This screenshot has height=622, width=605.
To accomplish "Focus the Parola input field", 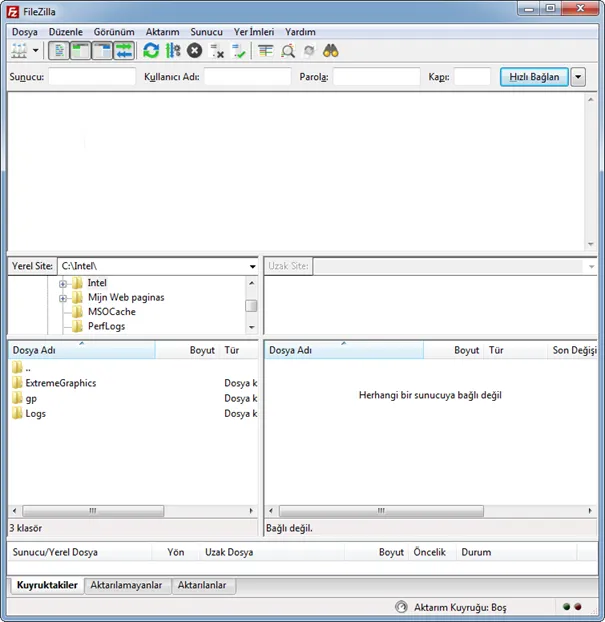I will point(376,77).
